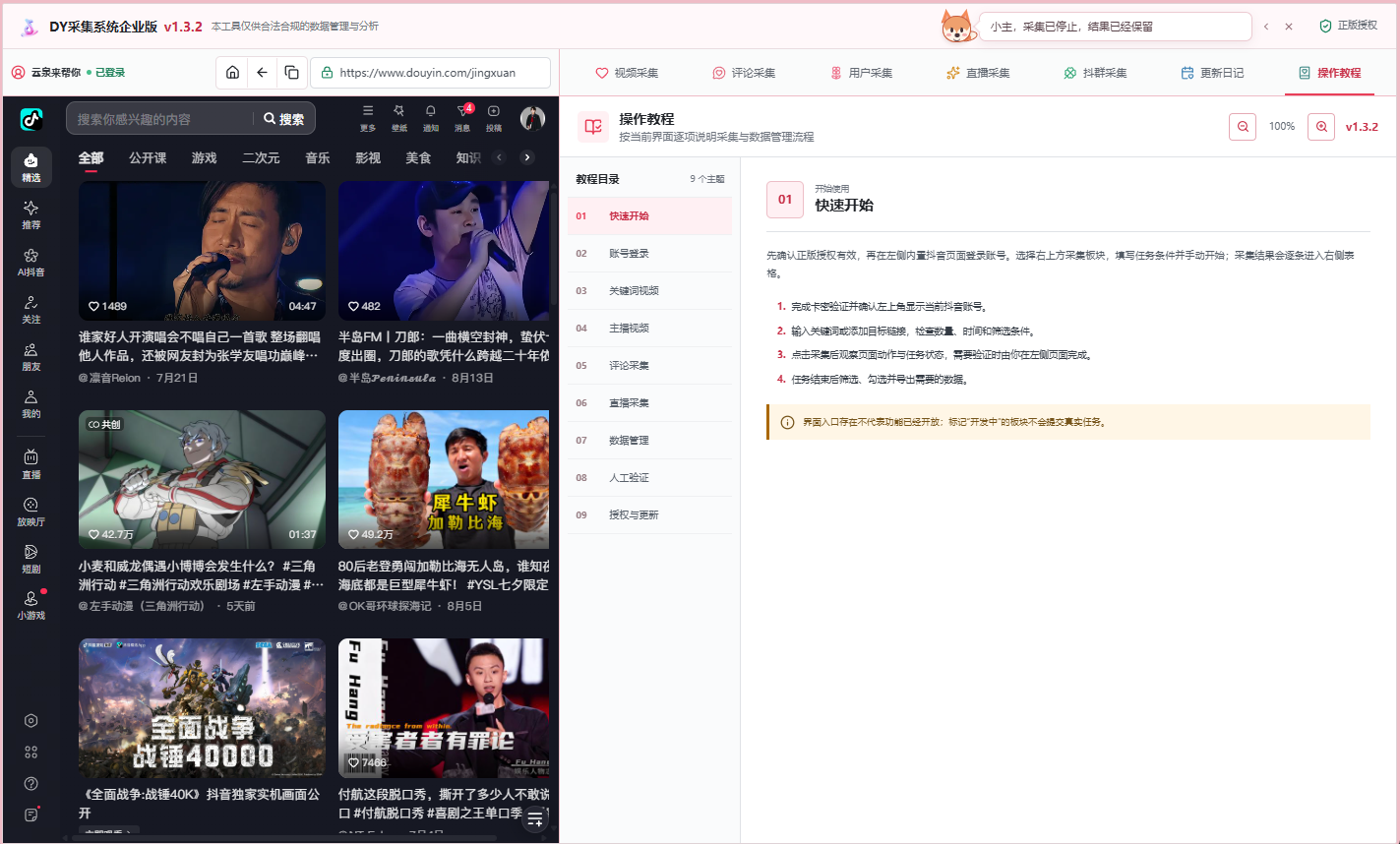Select 游戏 category tab
The height and width of the screenshot is (844, 1400).
pos(205,158)
